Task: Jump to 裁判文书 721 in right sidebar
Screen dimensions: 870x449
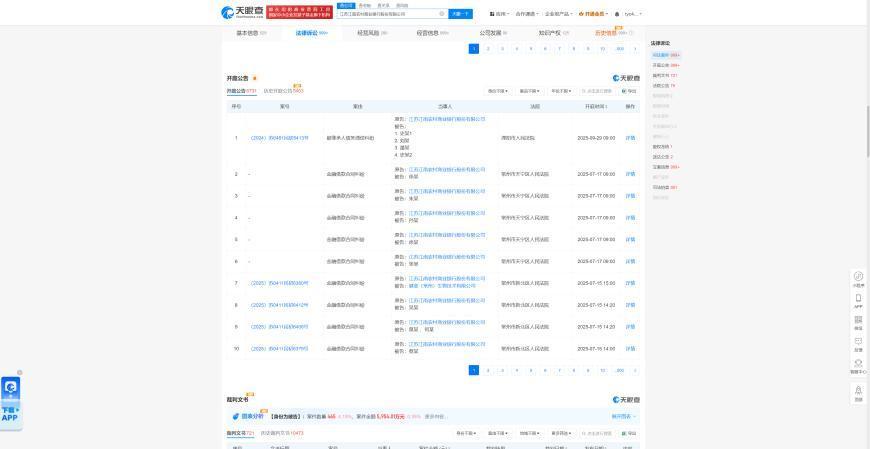Action: click(x=665, y=75)
